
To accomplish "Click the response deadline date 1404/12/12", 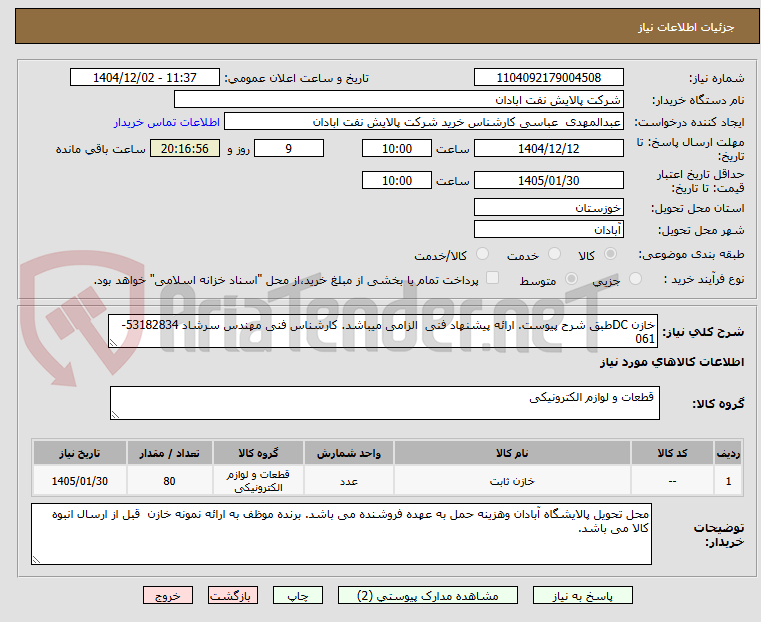I will point(548,148).
